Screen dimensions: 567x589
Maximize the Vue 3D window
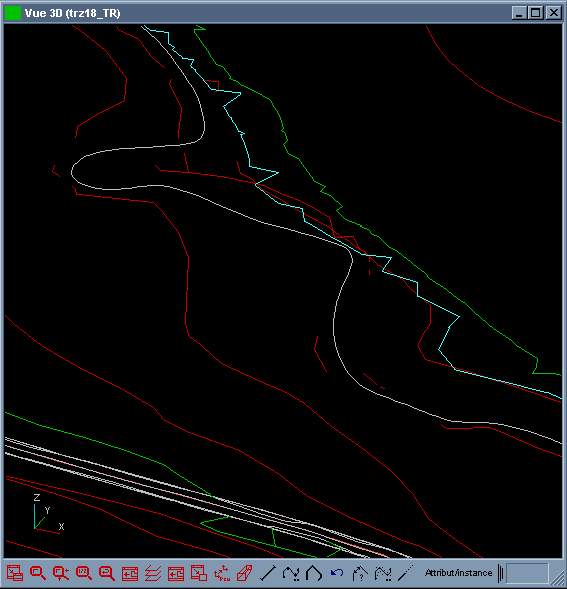[535, 13]
